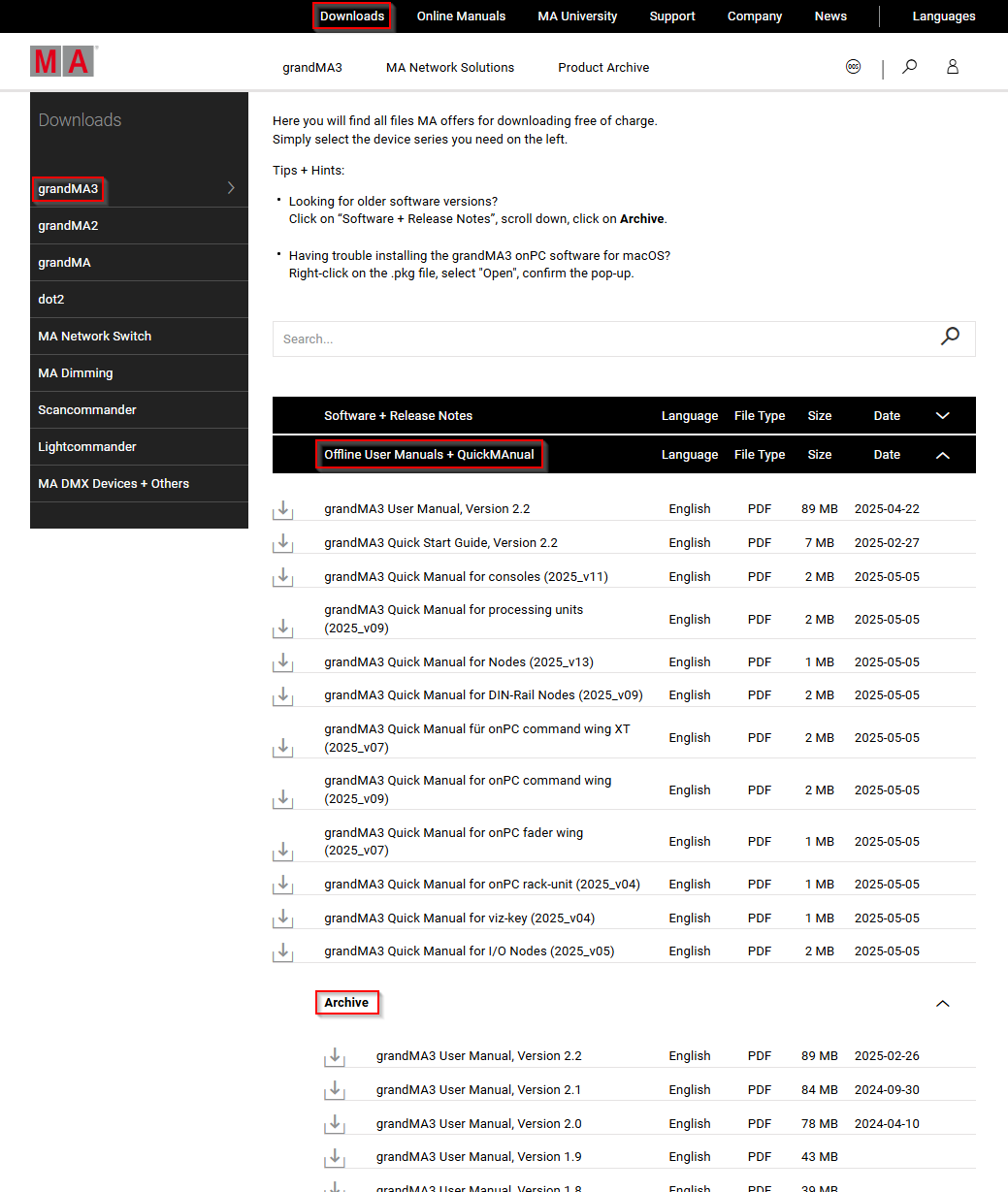1008x1192 pixels.
Task: Collapse Offline User Manuals + QuickMAnual section
Action: coord(942,455)
